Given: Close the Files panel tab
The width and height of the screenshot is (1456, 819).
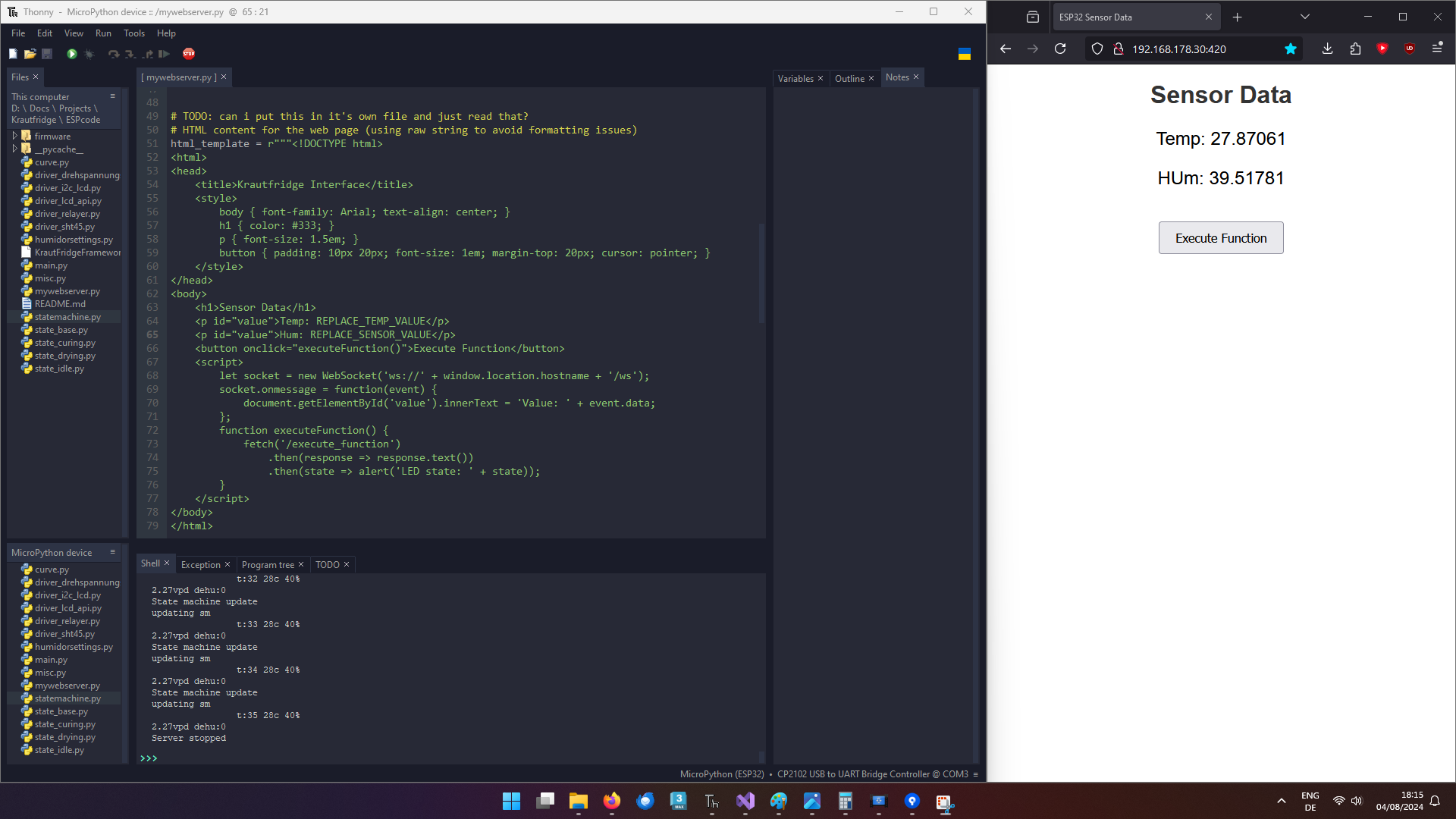Looking at the screenshot, I should click(x=36, y=77).
